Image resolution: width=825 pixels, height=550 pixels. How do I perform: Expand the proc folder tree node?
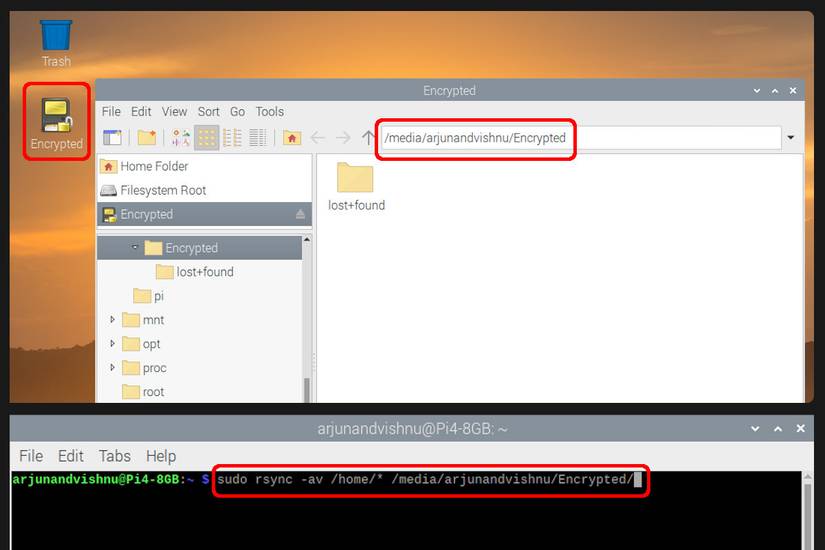point(112,367)
